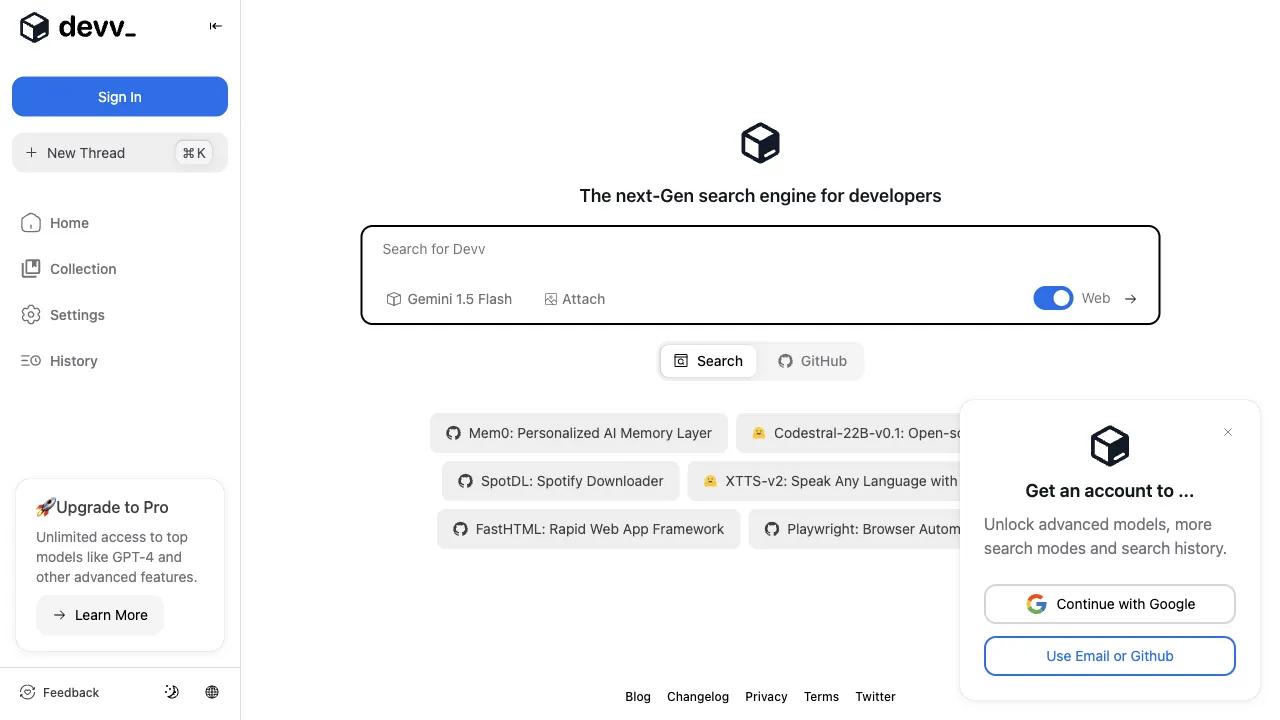Click the Settings gear icon
The height and width of the screenshot is (720, 1280).
tap(31, 315)
